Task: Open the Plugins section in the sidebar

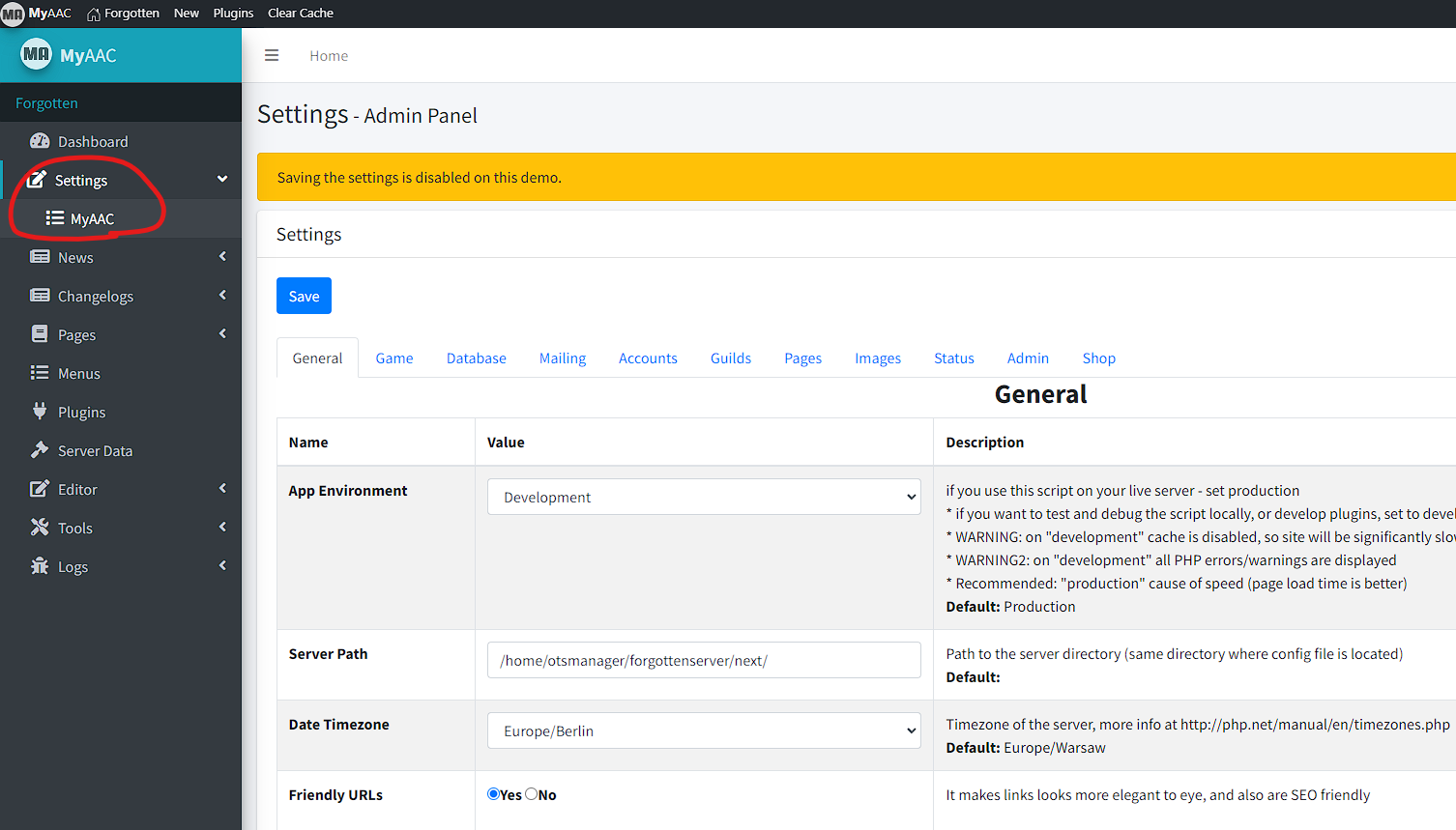Action: point(40,412)
